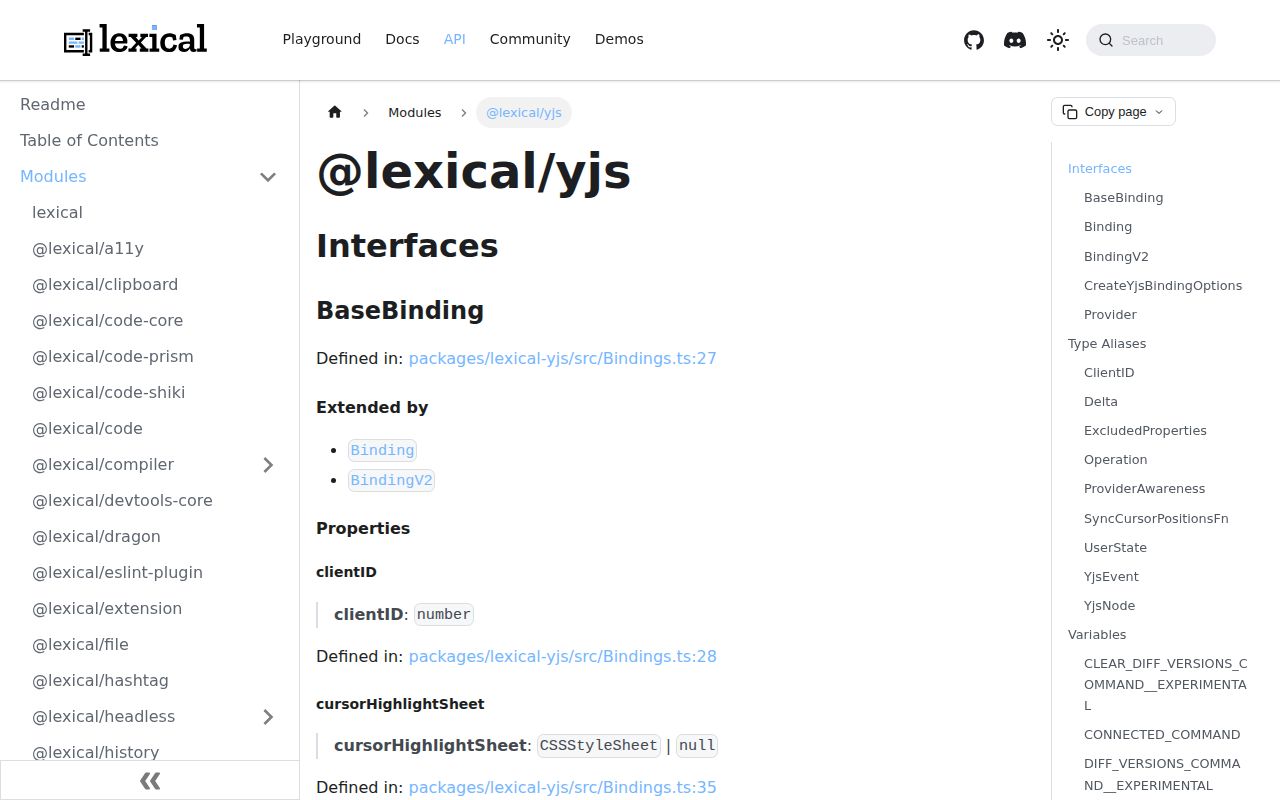
Task: Click the Lexical logo
Action: 135,40
